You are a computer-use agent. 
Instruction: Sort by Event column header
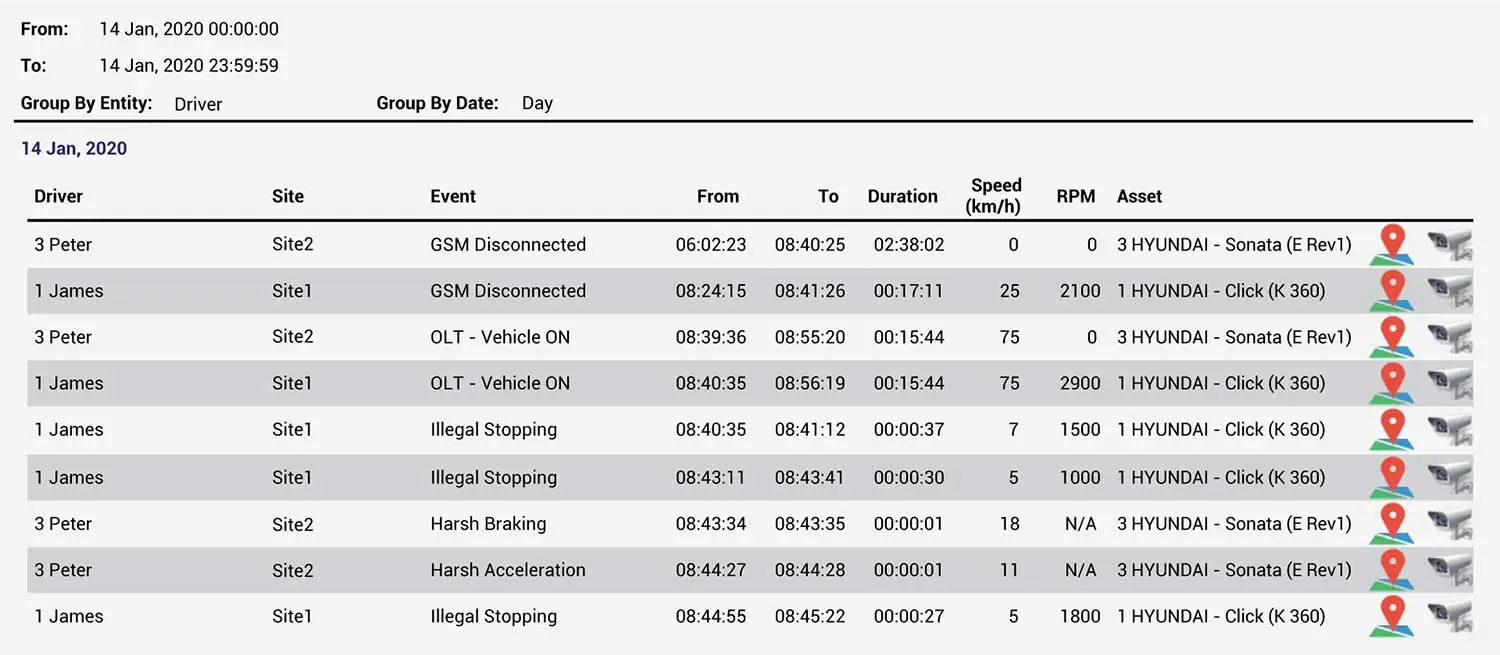(x=453, y=196)
